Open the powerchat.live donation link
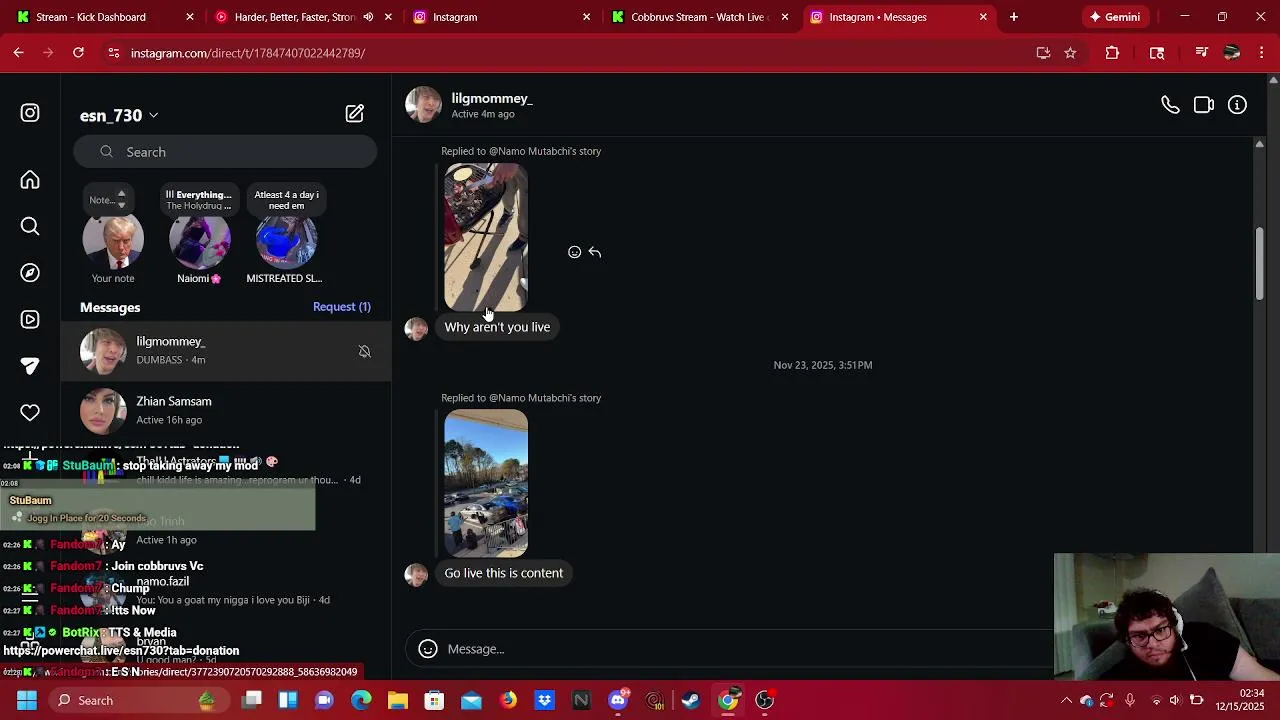 [121, 650]
